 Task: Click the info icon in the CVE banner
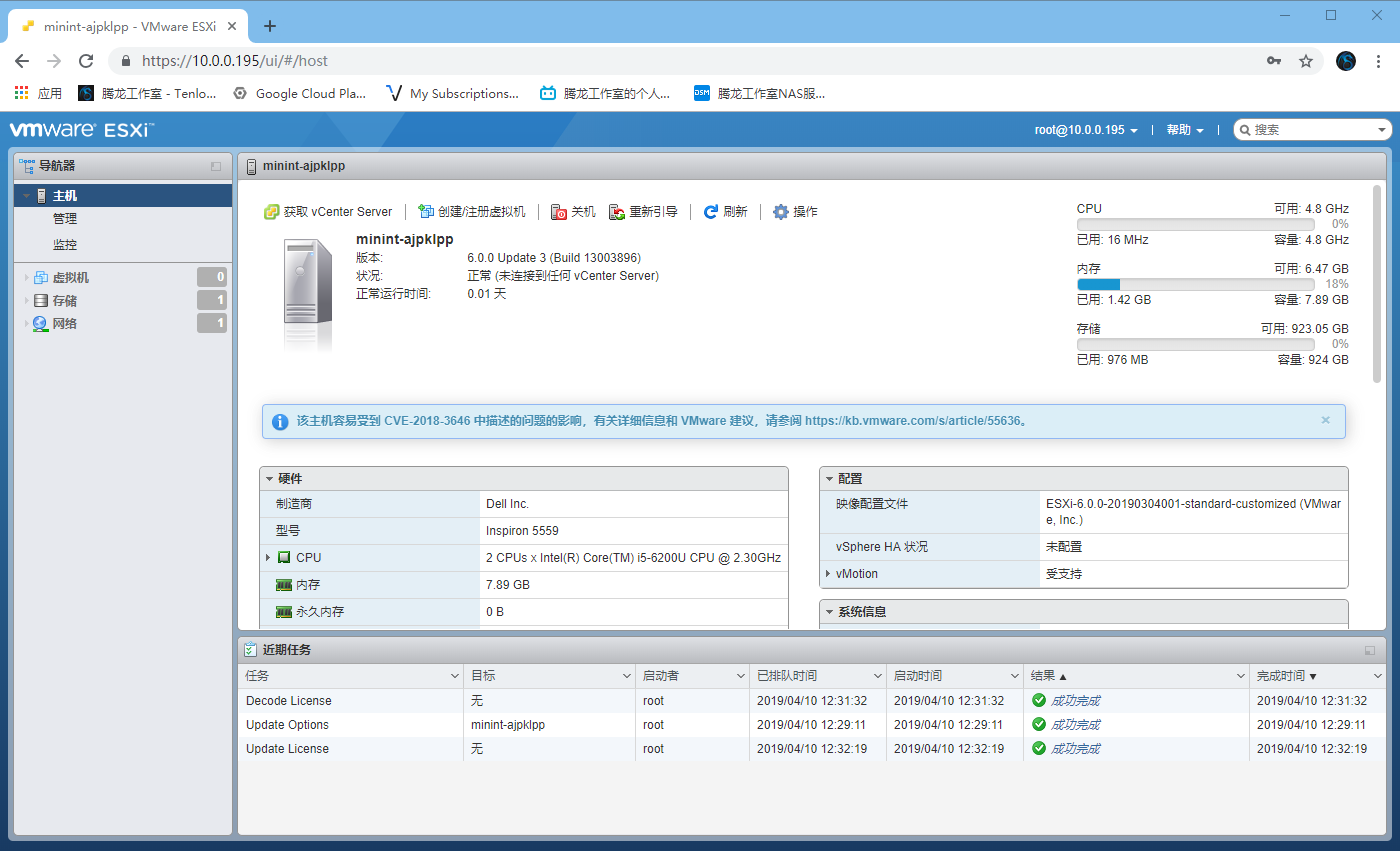(x=281, y=421)
